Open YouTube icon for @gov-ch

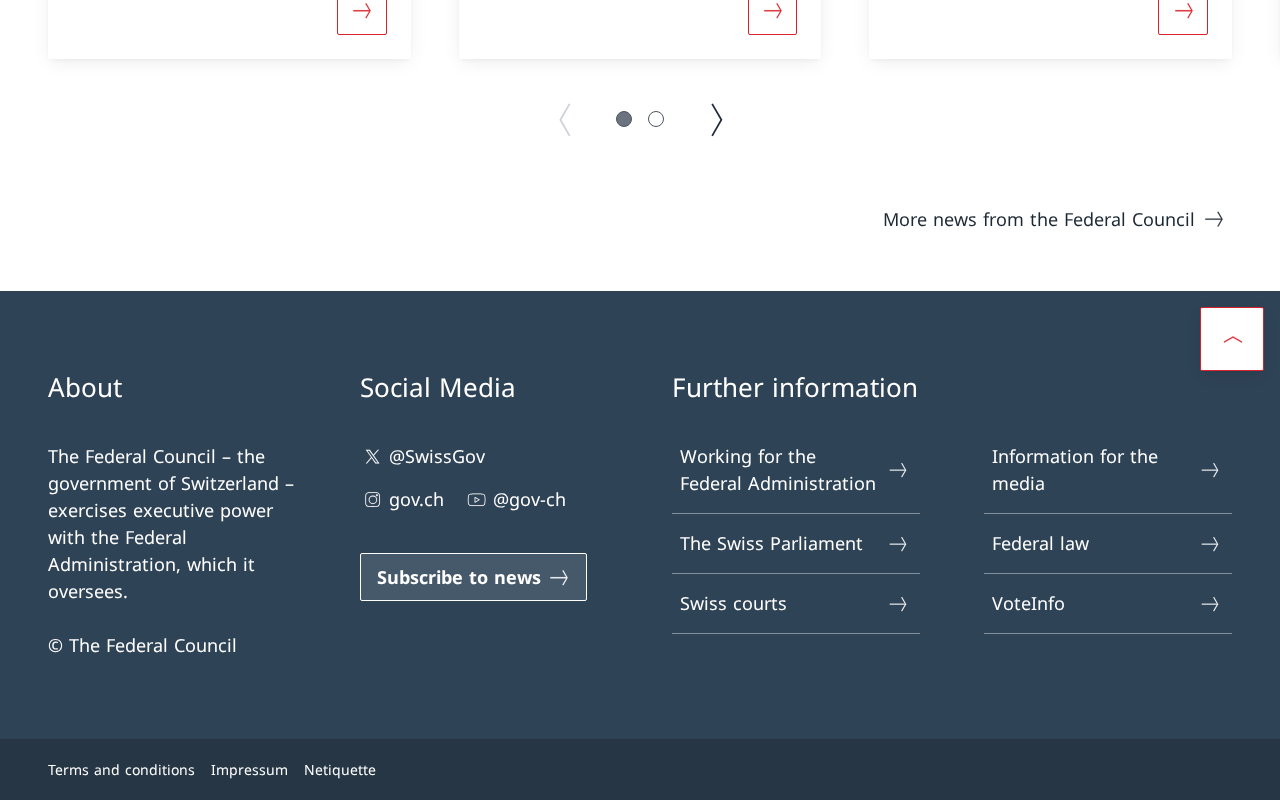pos(476,500)
